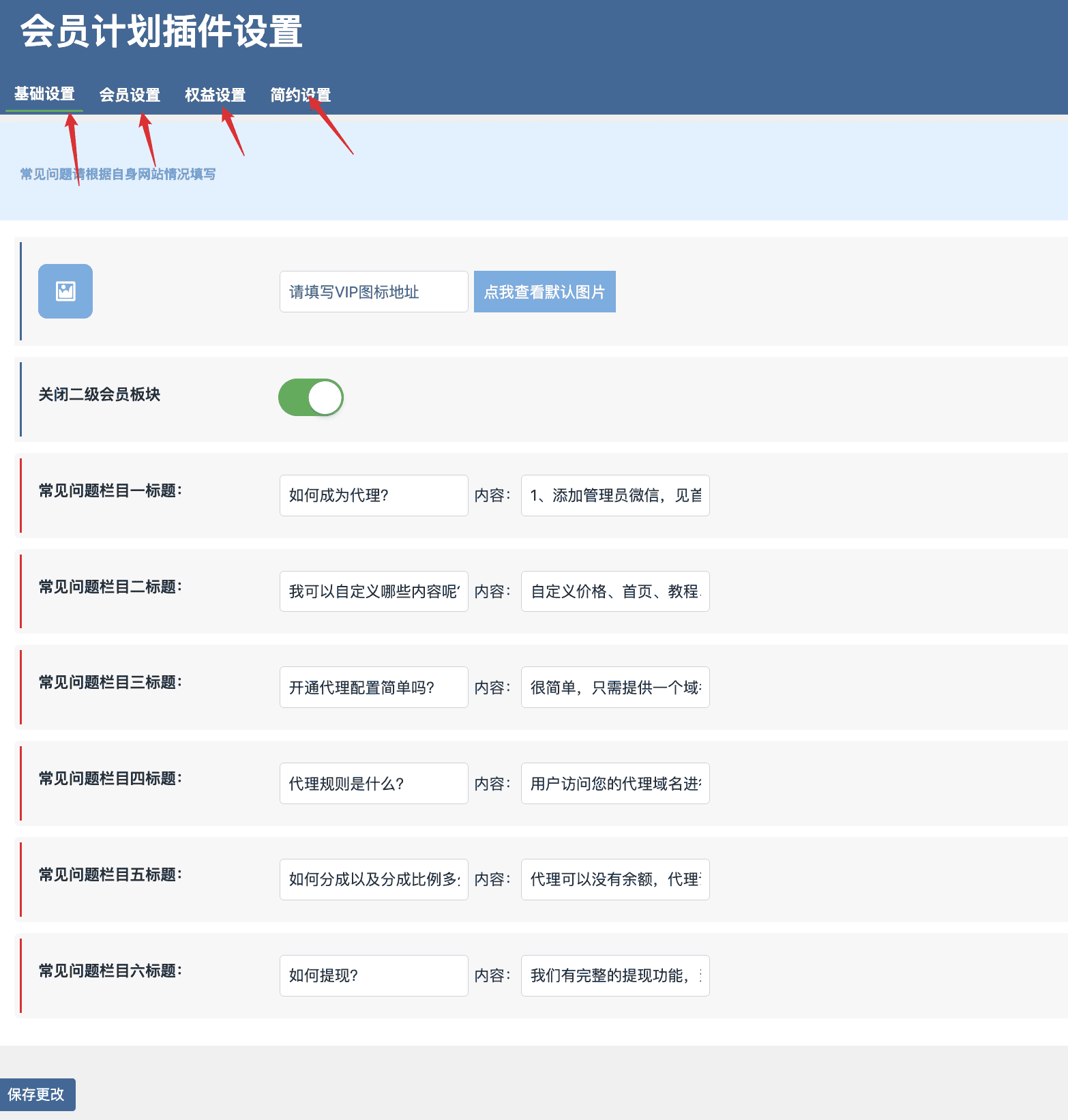Click the 内容 label beside 如何提现?
This screenshot has height=1120, width=1068.
[492, 975]
